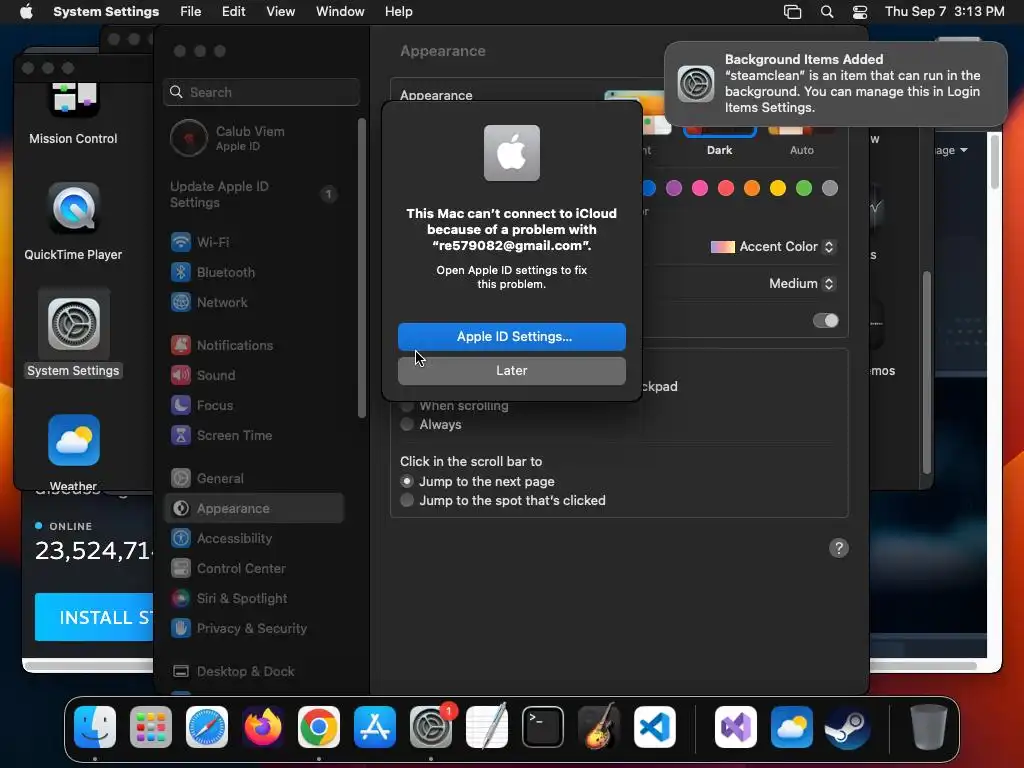Click the Stage Manager menu bar icon

[792, 12]
